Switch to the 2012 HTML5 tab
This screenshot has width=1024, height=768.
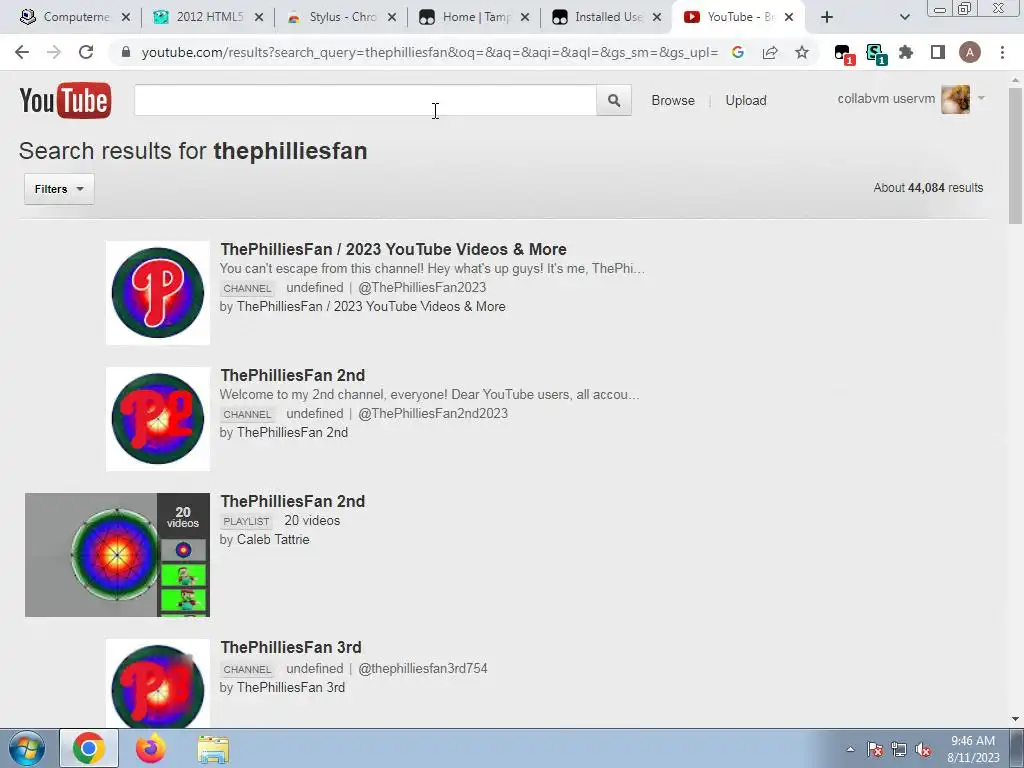coord(208,17)
